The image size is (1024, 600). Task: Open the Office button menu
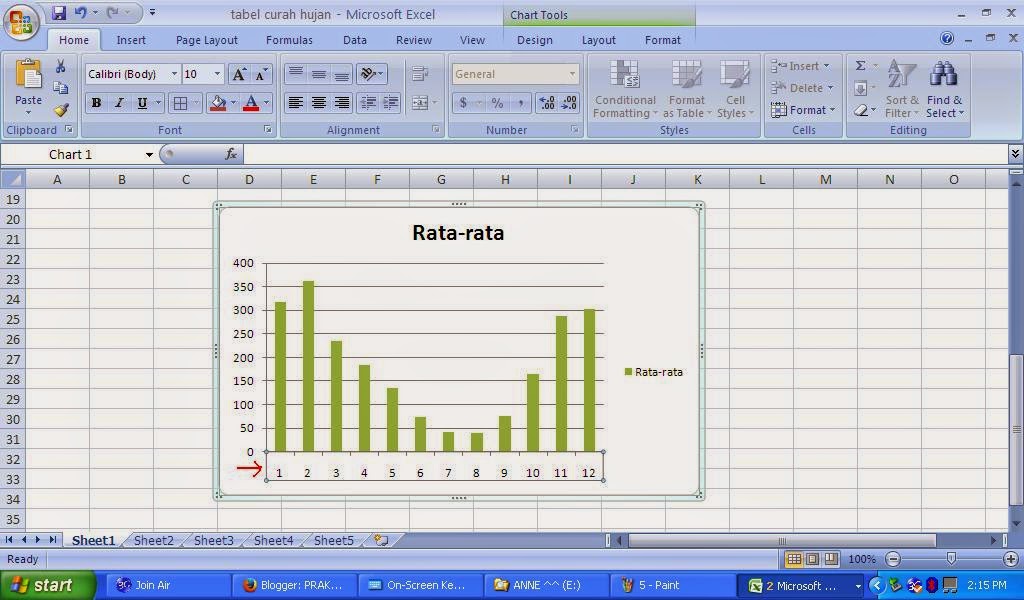pyautogui.click(x=21, y=22)
